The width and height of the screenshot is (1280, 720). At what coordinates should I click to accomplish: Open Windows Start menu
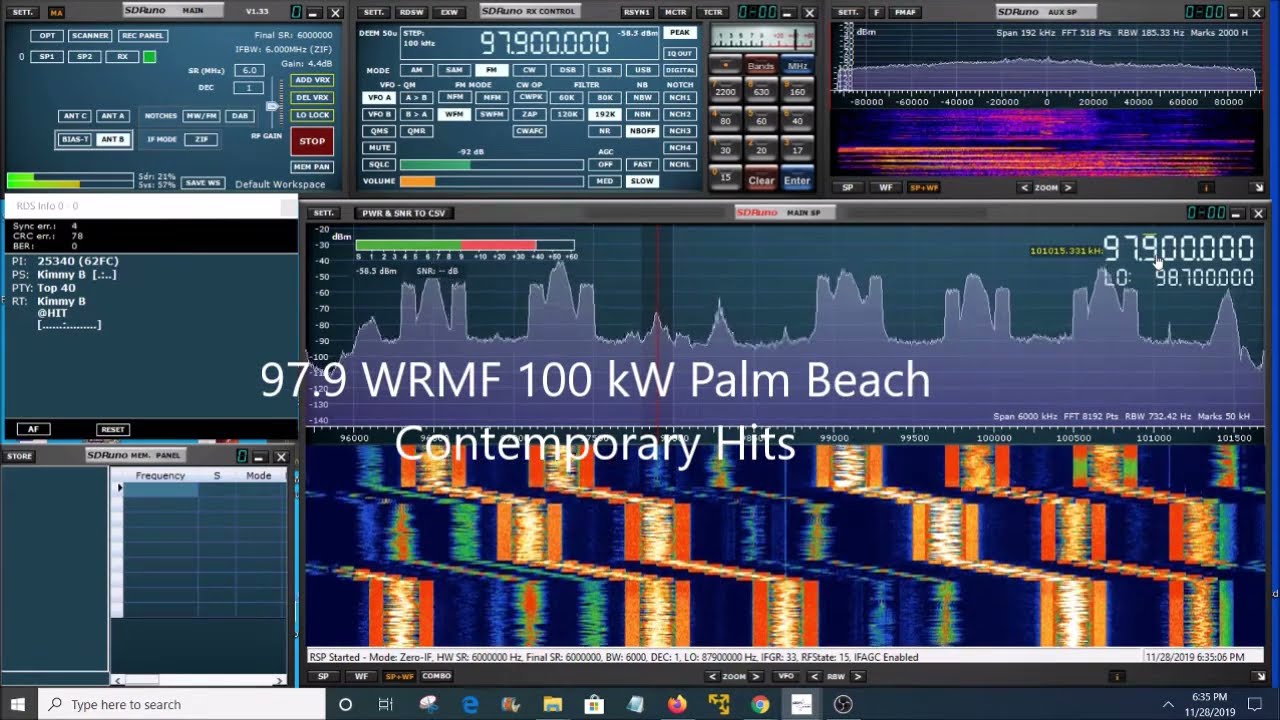click(x=18, y=704)
